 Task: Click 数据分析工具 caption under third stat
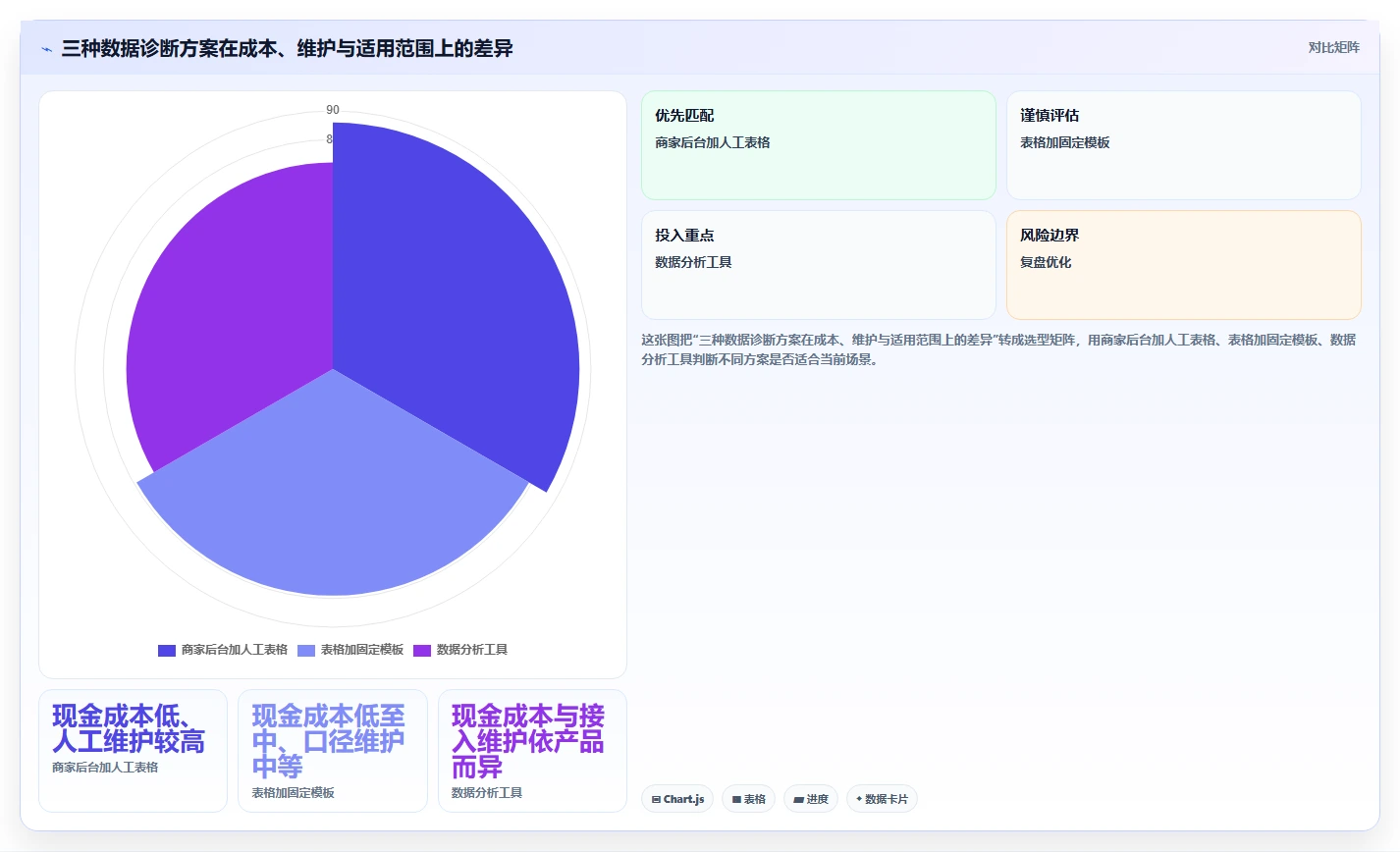pos(487,793)
